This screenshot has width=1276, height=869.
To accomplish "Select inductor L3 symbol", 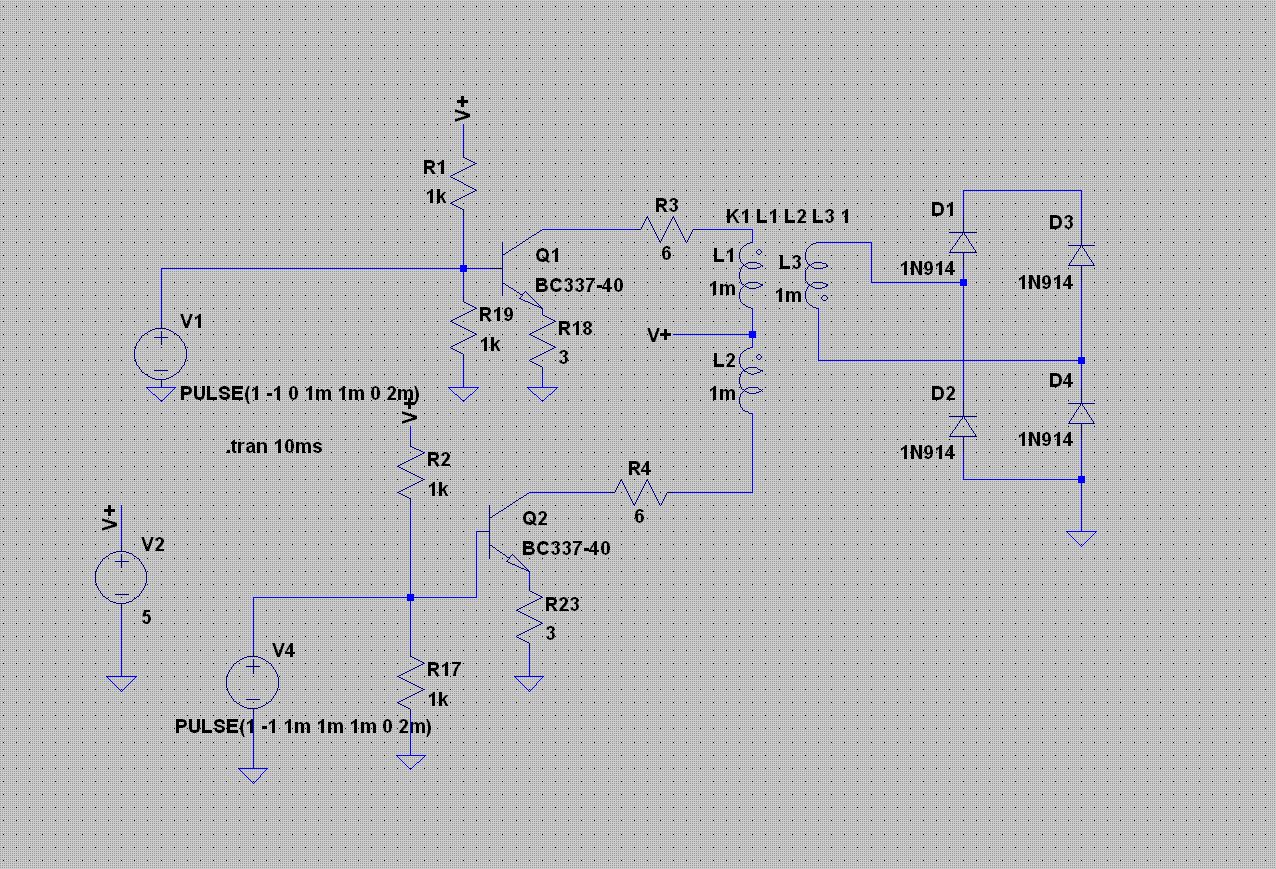I will tap(819, 275).
